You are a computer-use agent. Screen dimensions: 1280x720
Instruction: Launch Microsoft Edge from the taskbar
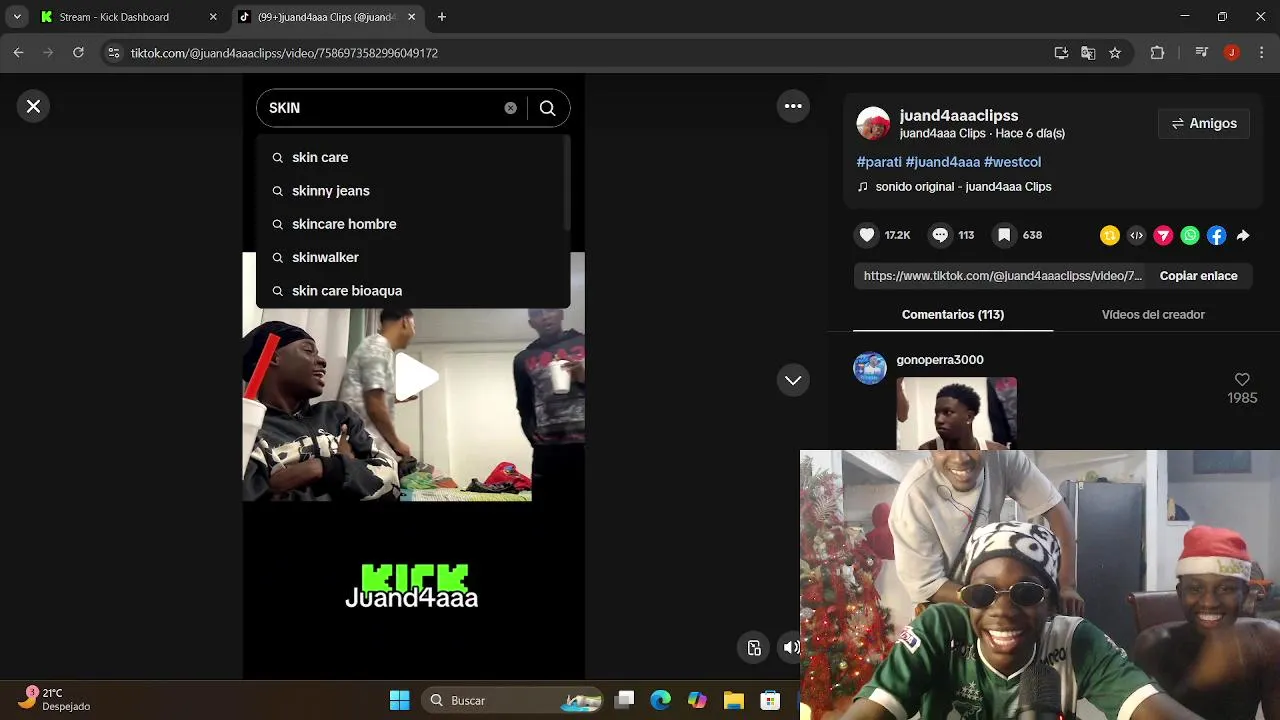pos(661,700)
